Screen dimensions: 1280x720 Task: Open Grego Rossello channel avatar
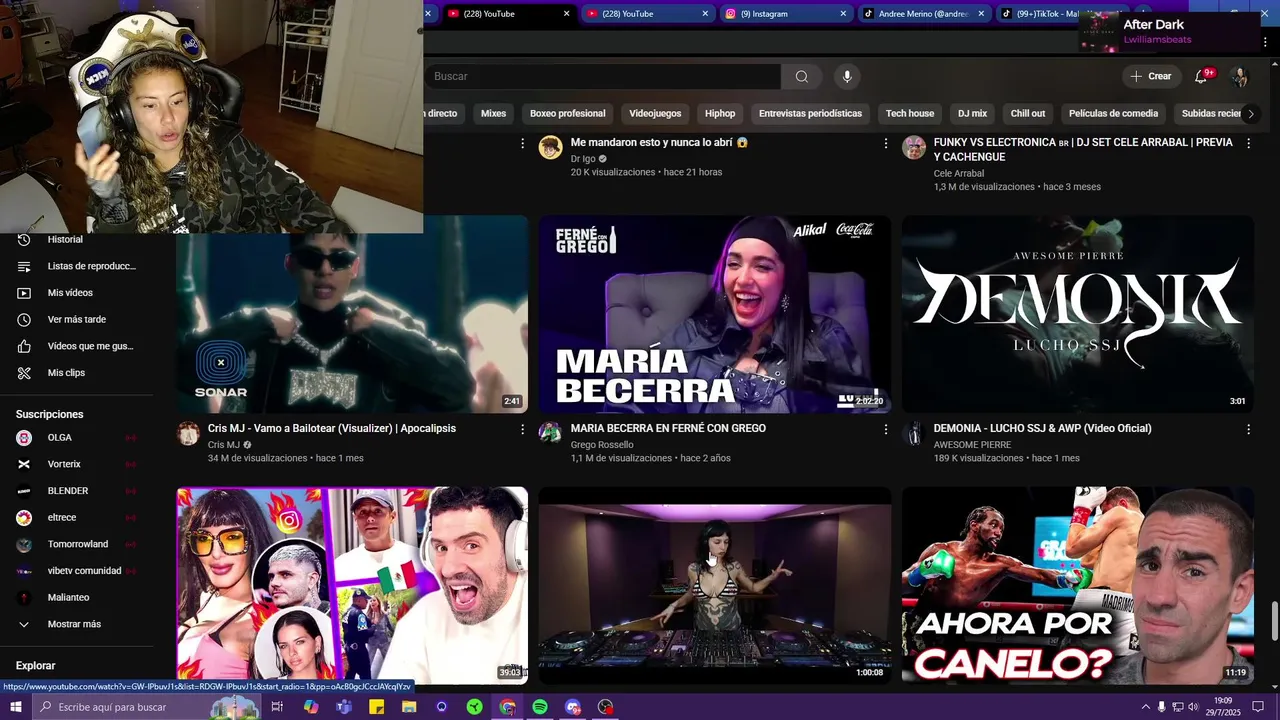click(x=550, y=433)
